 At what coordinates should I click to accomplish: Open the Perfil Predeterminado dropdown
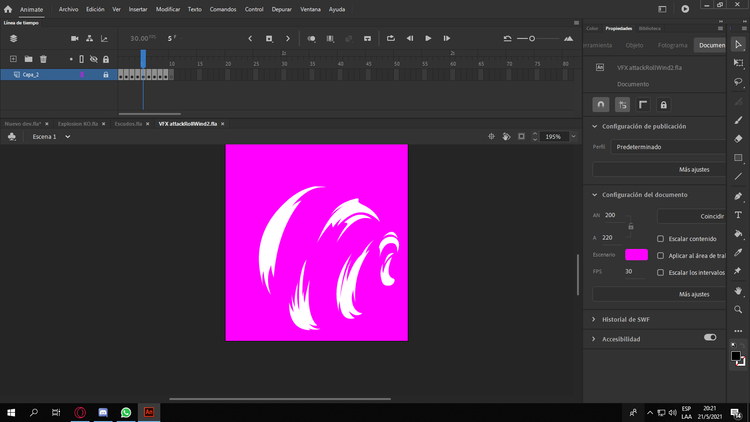coord(668,147)
